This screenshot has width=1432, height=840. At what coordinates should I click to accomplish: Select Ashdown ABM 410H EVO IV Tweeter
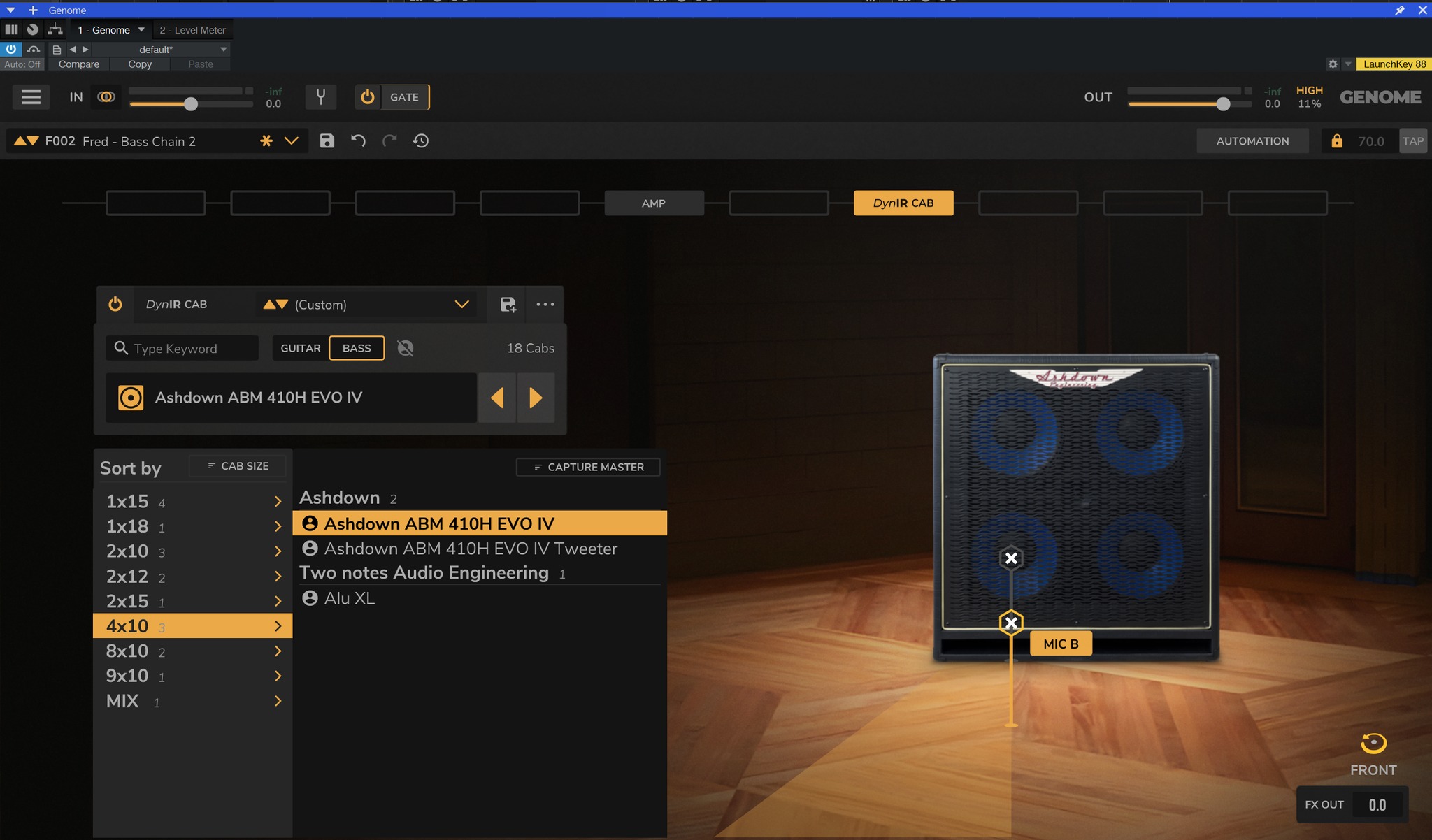[x=480, y=549]
